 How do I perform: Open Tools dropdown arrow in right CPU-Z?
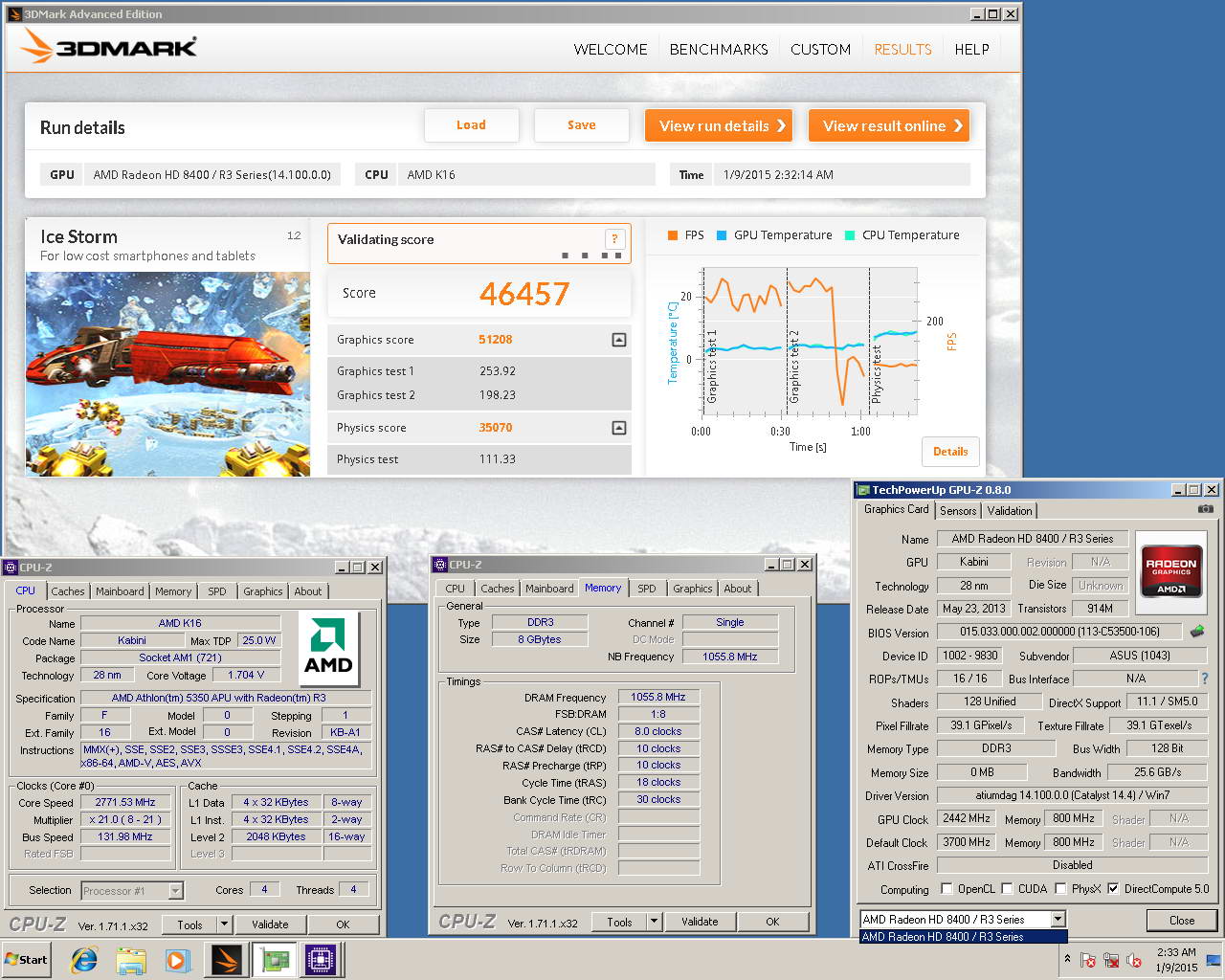click(x=655, y=922)
